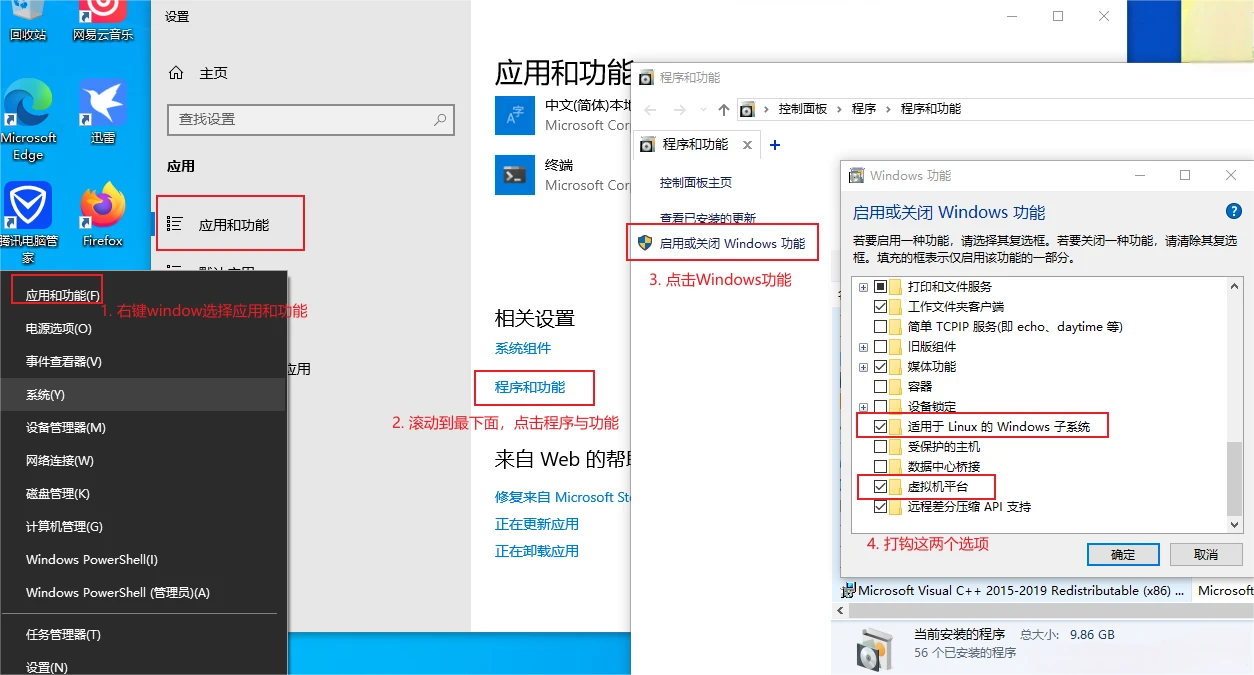Toggle the 打印和文件服务 checkbox

point(881,287)
